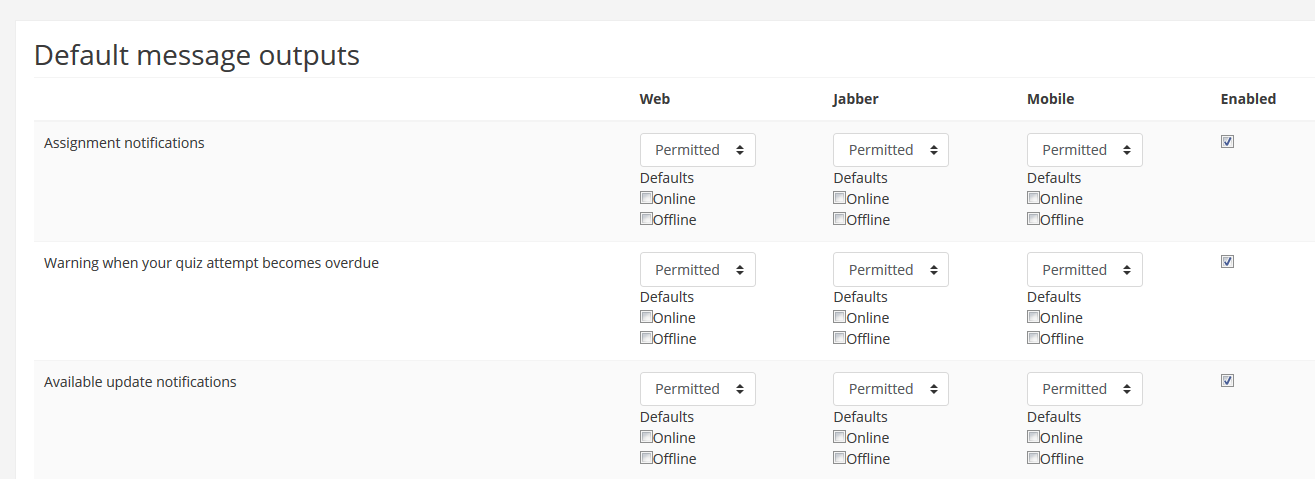The height and width of the screenshot is (479, 1315).
Task: Check Jabber Online for Available update notifications
Action: (x=839, y=437)
